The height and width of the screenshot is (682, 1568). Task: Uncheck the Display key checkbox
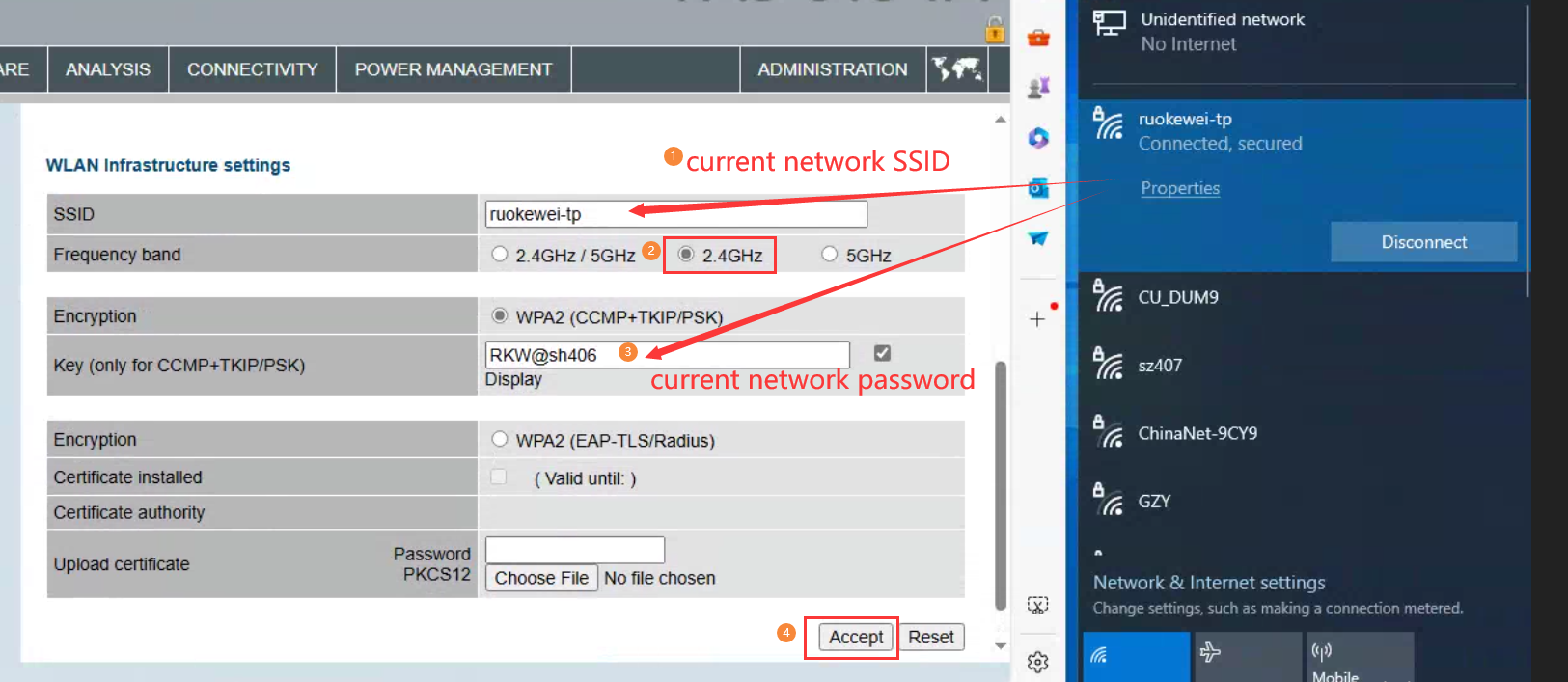pyautogui.click(x=882, y=353)
